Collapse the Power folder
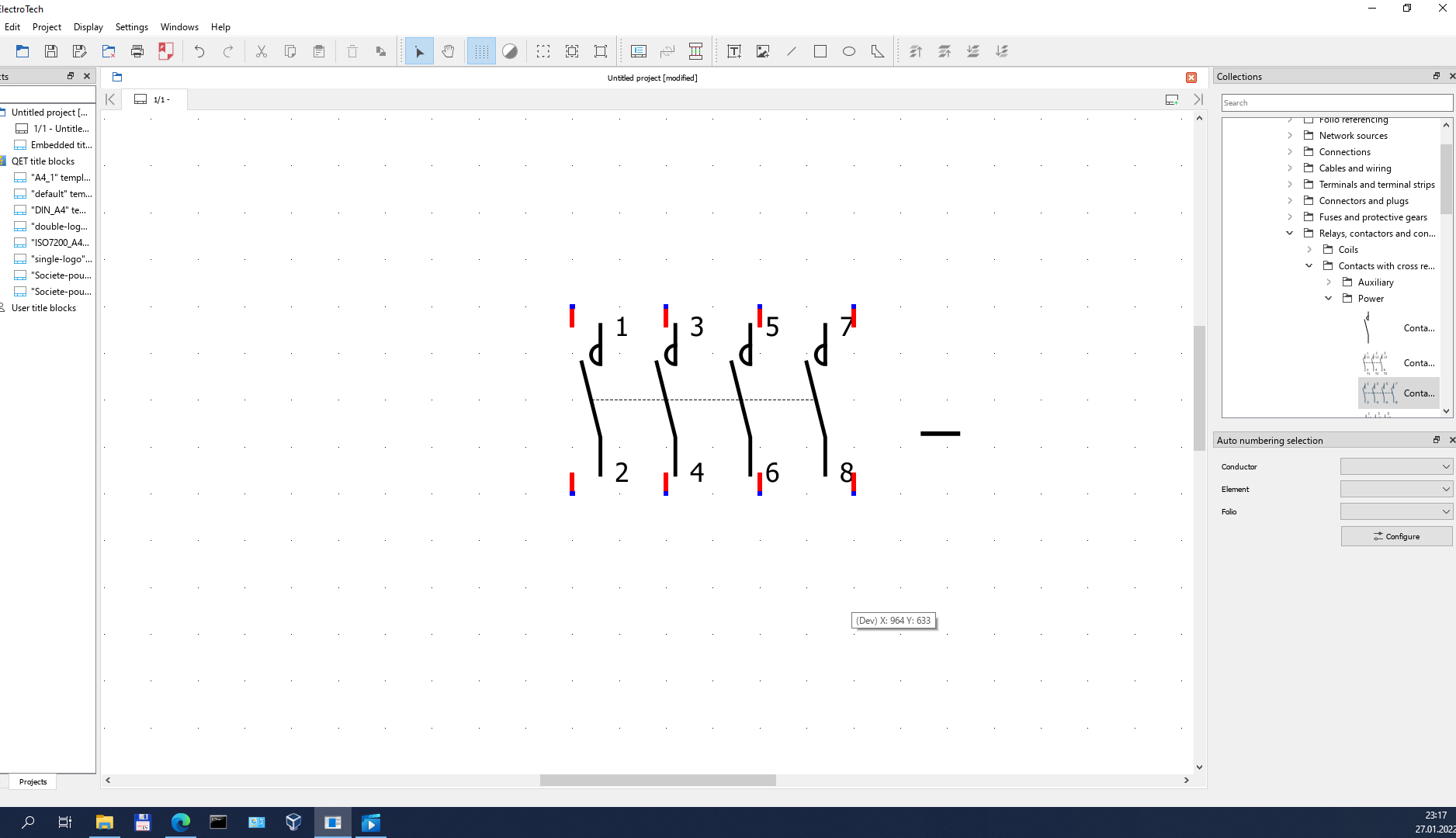The image size is (1456, 838). [x=1328, y=299]
